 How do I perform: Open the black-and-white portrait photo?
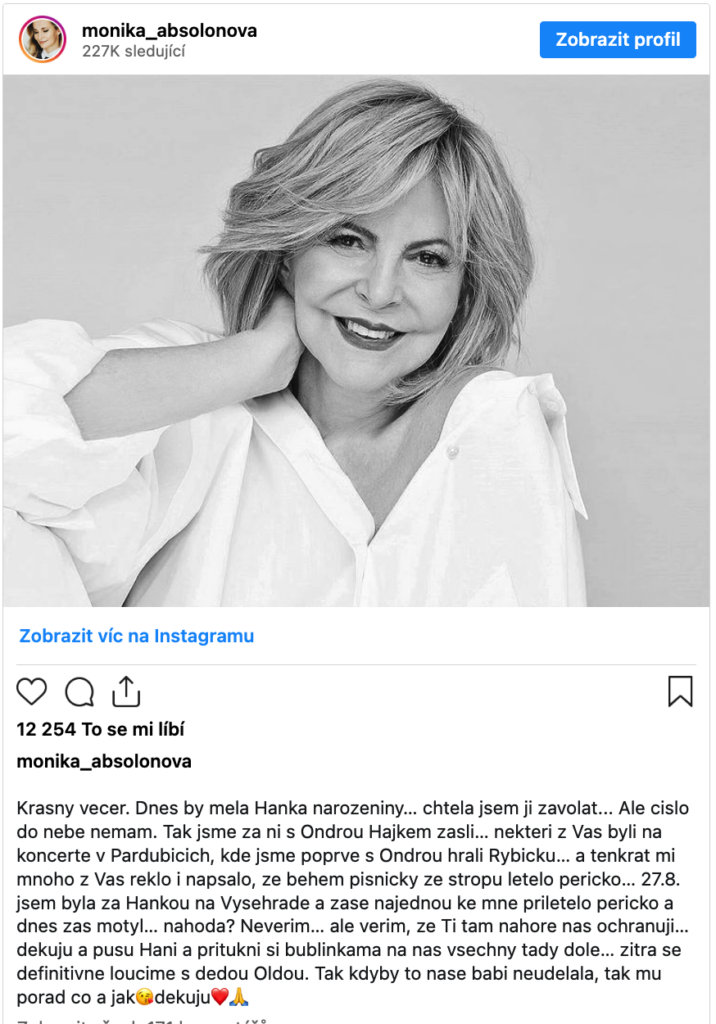356,340
